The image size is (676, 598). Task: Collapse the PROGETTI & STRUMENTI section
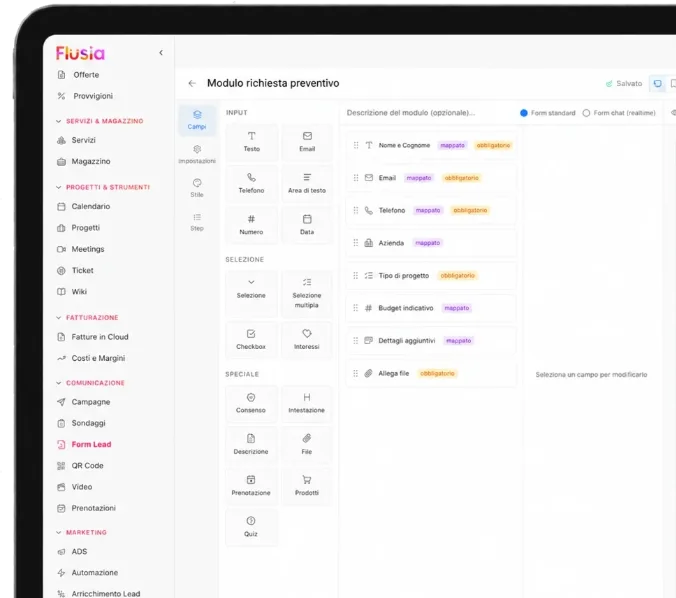(x=58, y=187)
